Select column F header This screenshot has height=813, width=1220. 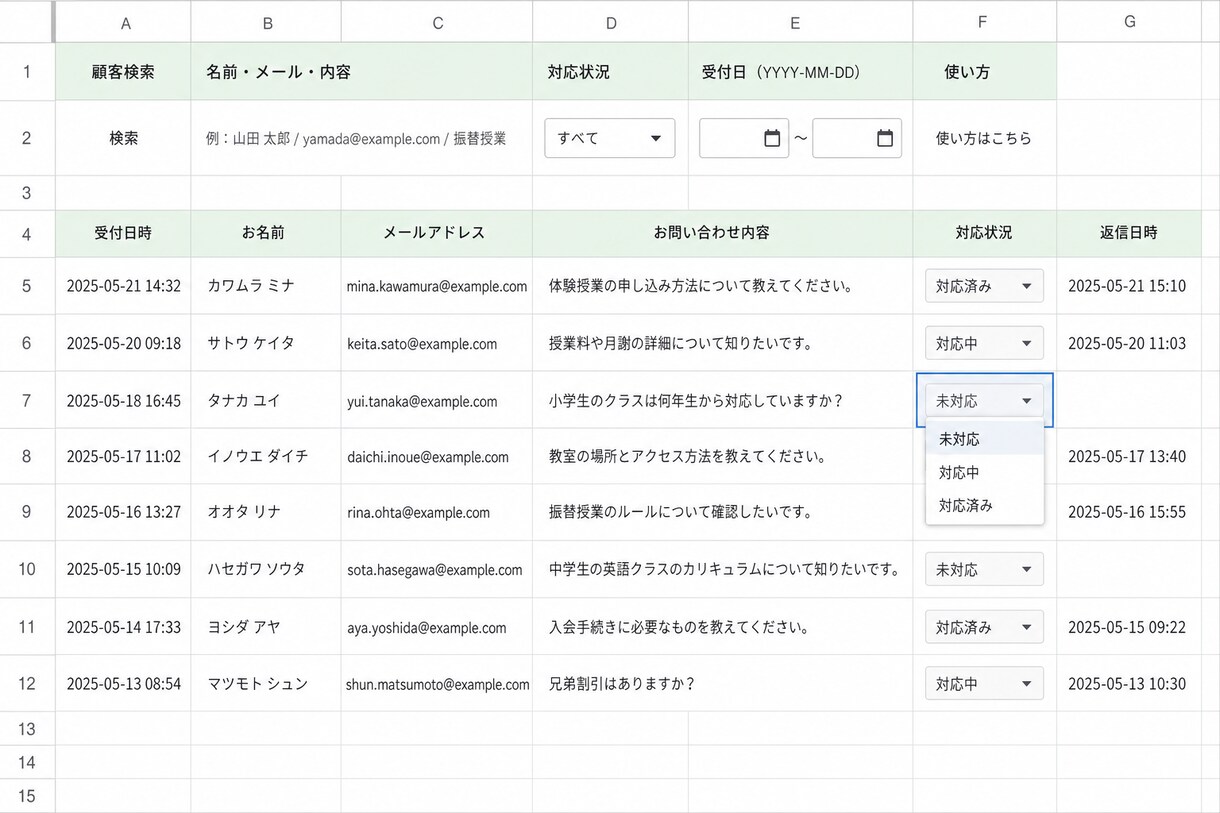pyautogui.click(x=984, y=22)
